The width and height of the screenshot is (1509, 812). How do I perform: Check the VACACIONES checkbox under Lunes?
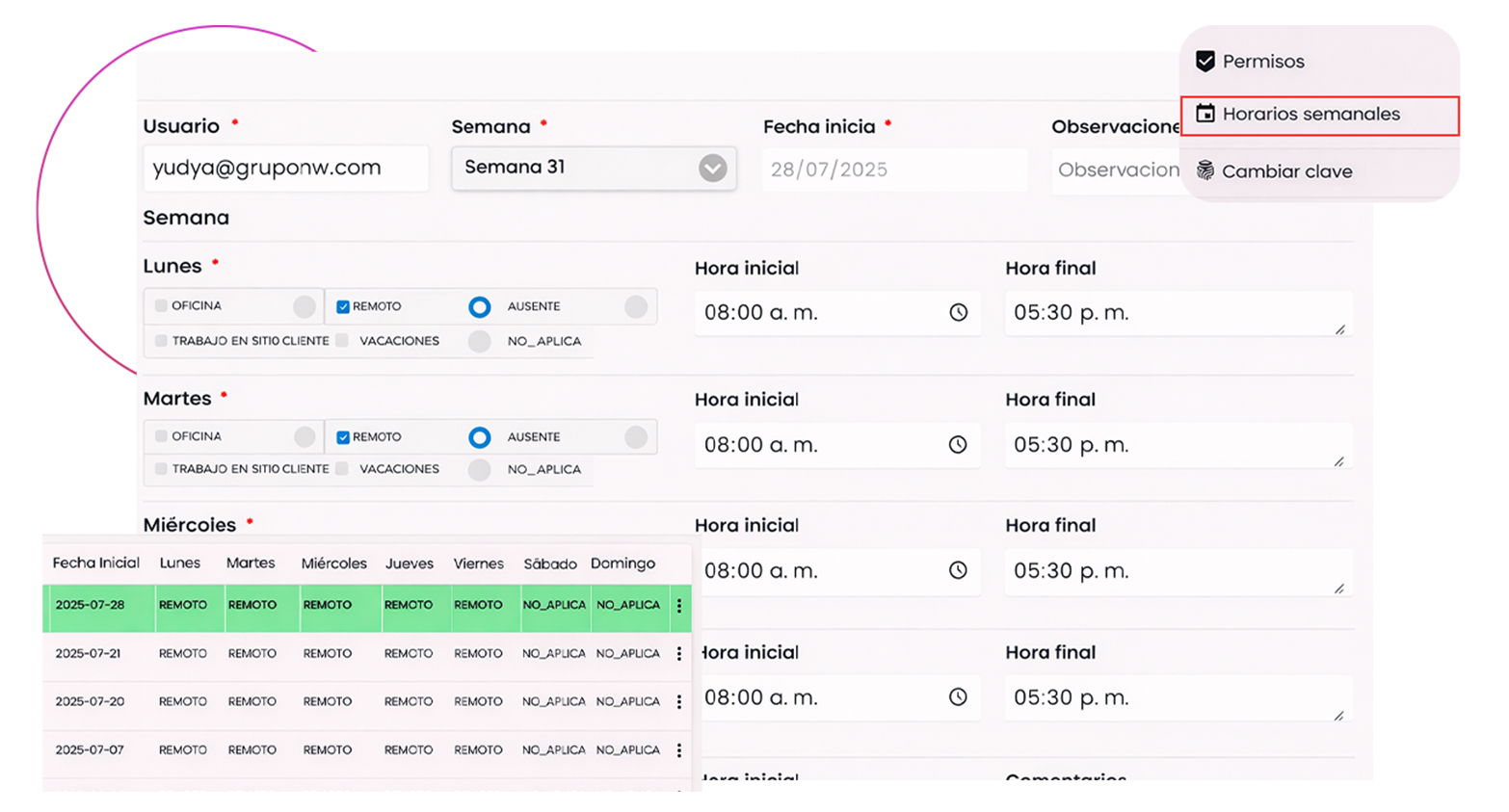tap(342, 341)
